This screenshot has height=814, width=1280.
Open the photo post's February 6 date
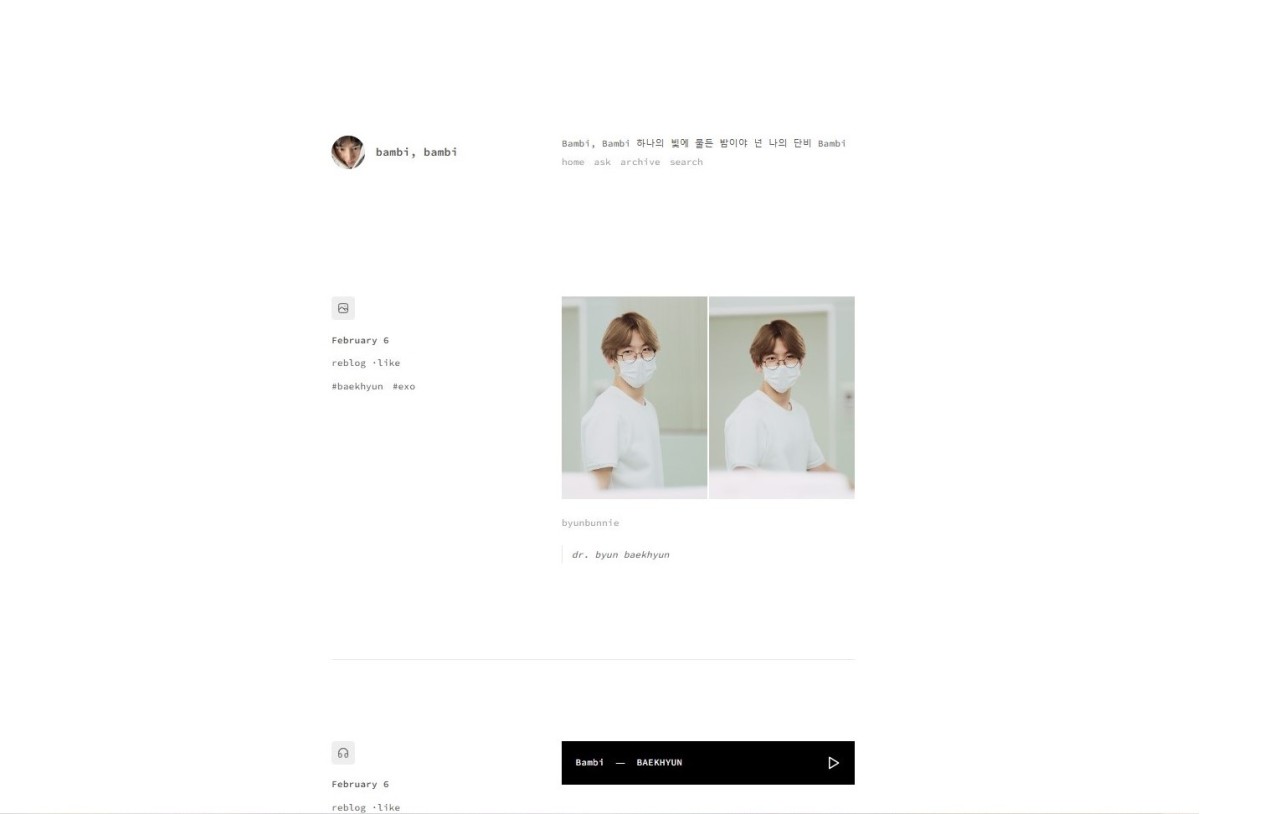click(x=360, y=340)
